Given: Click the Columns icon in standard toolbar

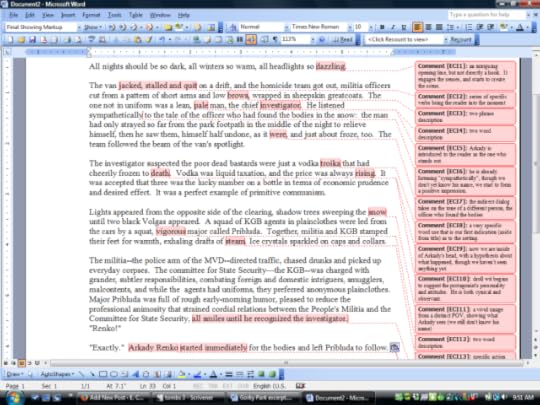Looking at the screenshot, I should point(240,40).
